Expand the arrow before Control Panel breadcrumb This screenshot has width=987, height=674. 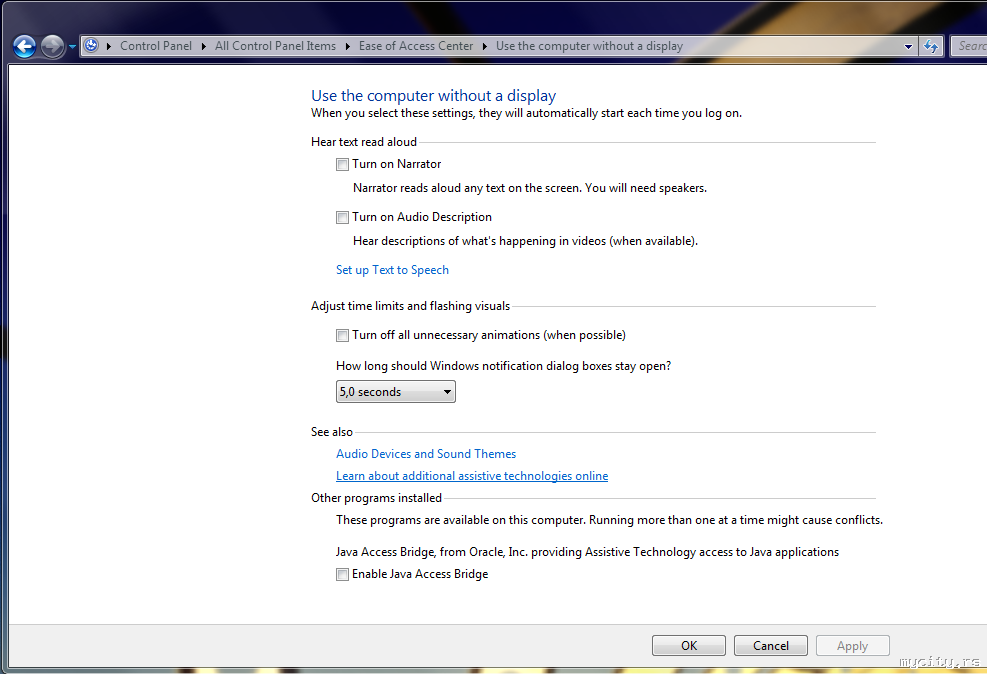point(109,46)
